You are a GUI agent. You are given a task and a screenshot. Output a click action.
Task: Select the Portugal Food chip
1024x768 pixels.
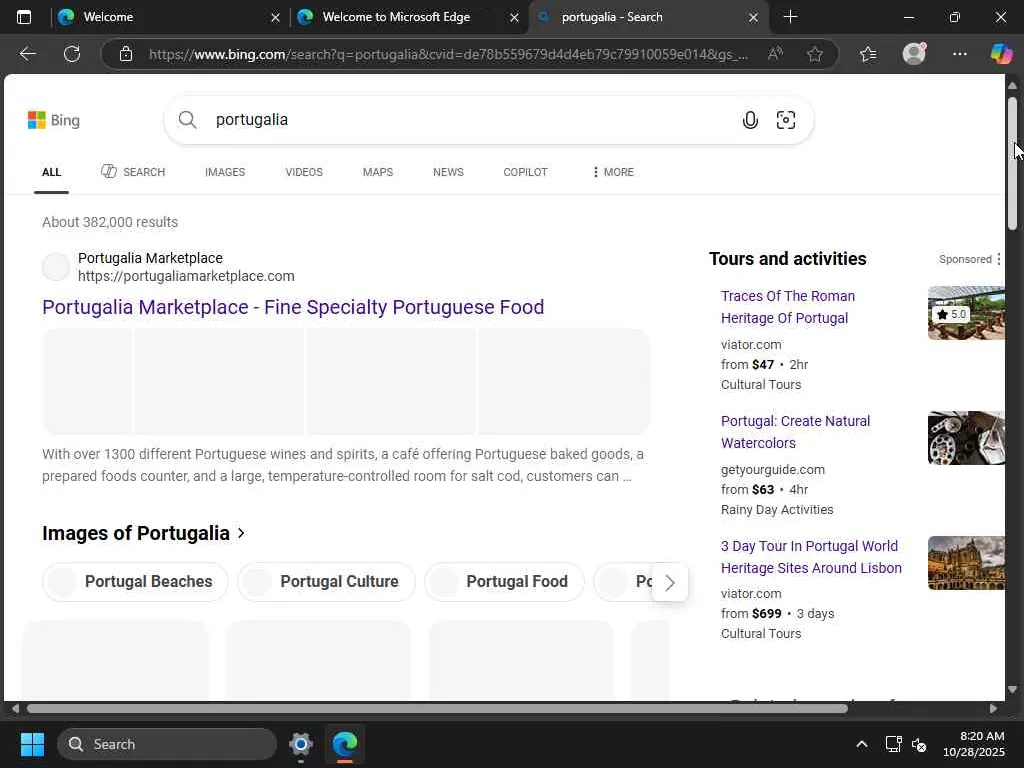pos(504,581)
